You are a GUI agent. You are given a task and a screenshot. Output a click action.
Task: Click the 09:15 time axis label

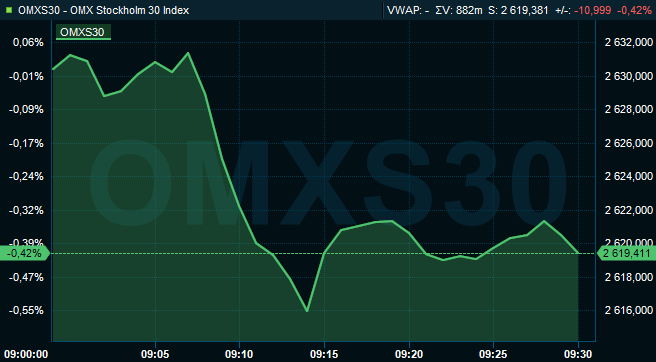pos(324,354)
